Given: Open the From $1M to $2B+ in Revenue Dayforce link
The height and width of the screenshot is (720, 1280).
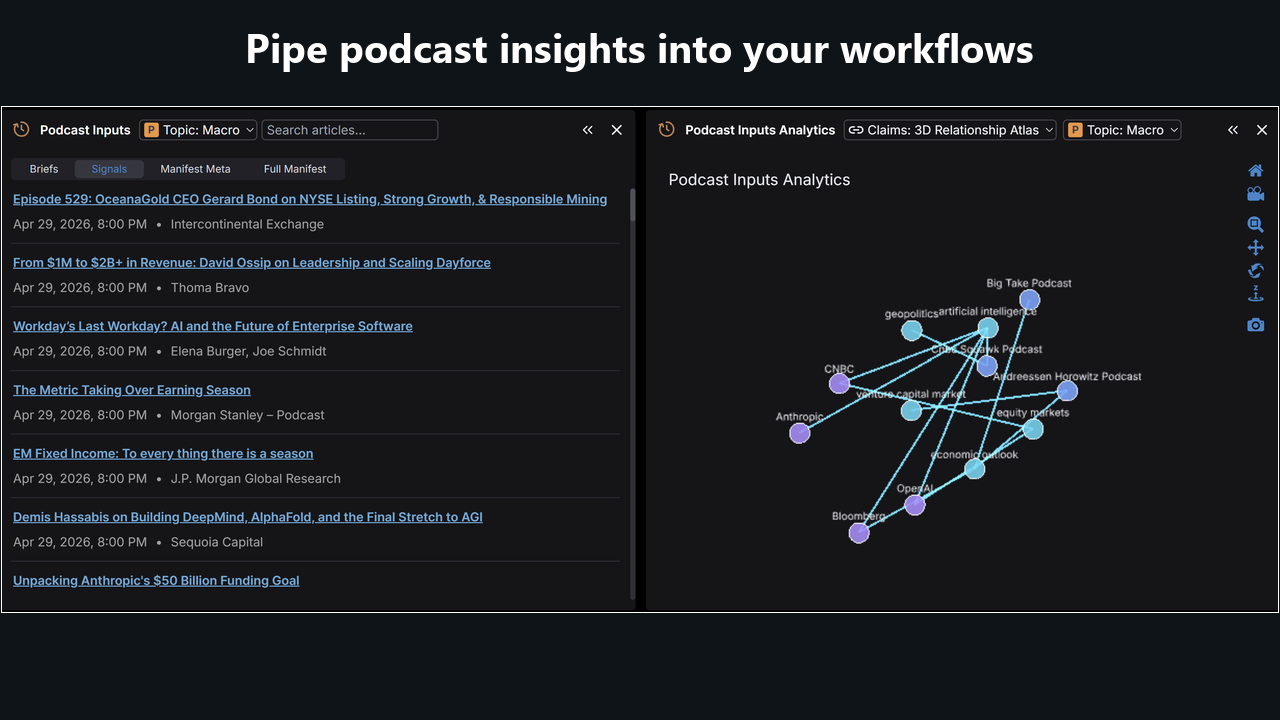Looking at the screenshot, I should click(252, 263).
